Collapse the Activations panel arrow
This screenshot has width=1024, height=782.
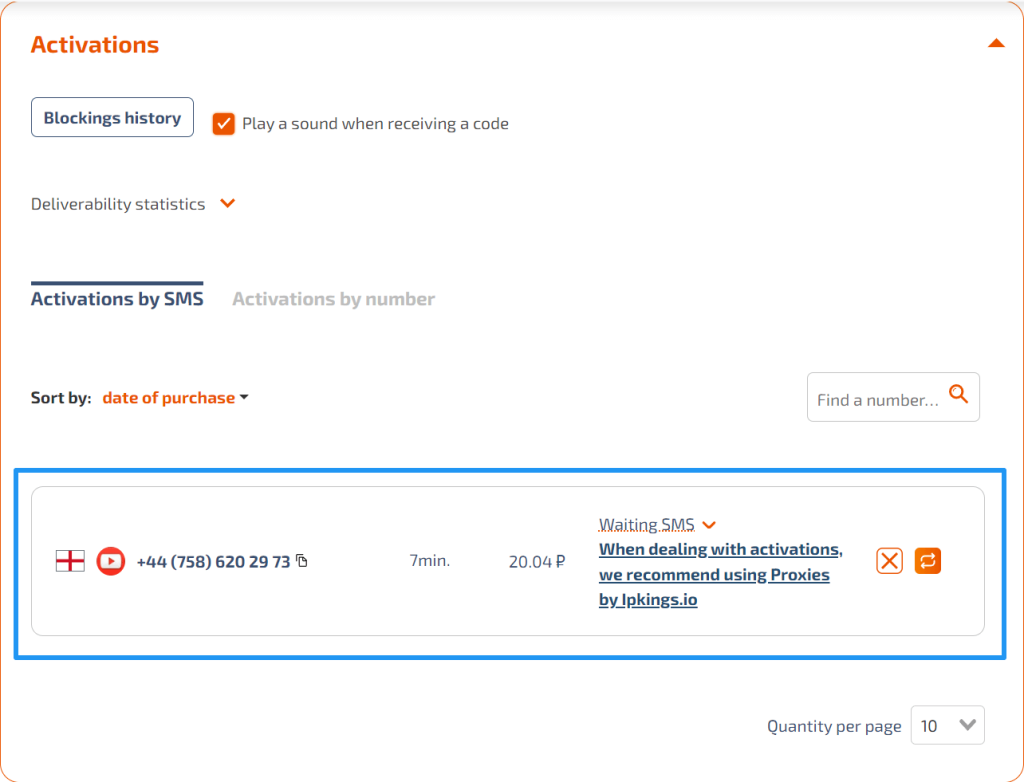click(x=995, y=44)
